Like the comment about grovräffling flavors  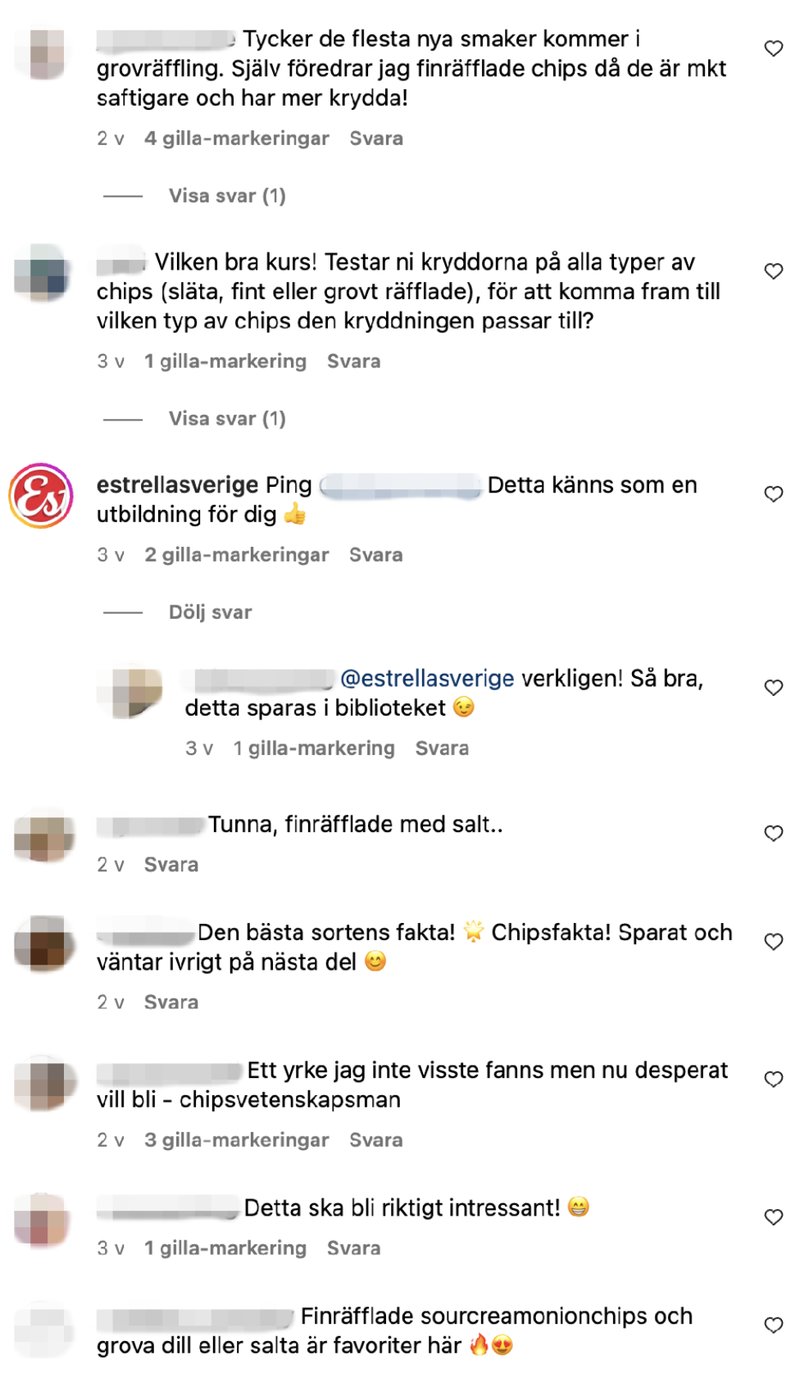tap(773, 48)
